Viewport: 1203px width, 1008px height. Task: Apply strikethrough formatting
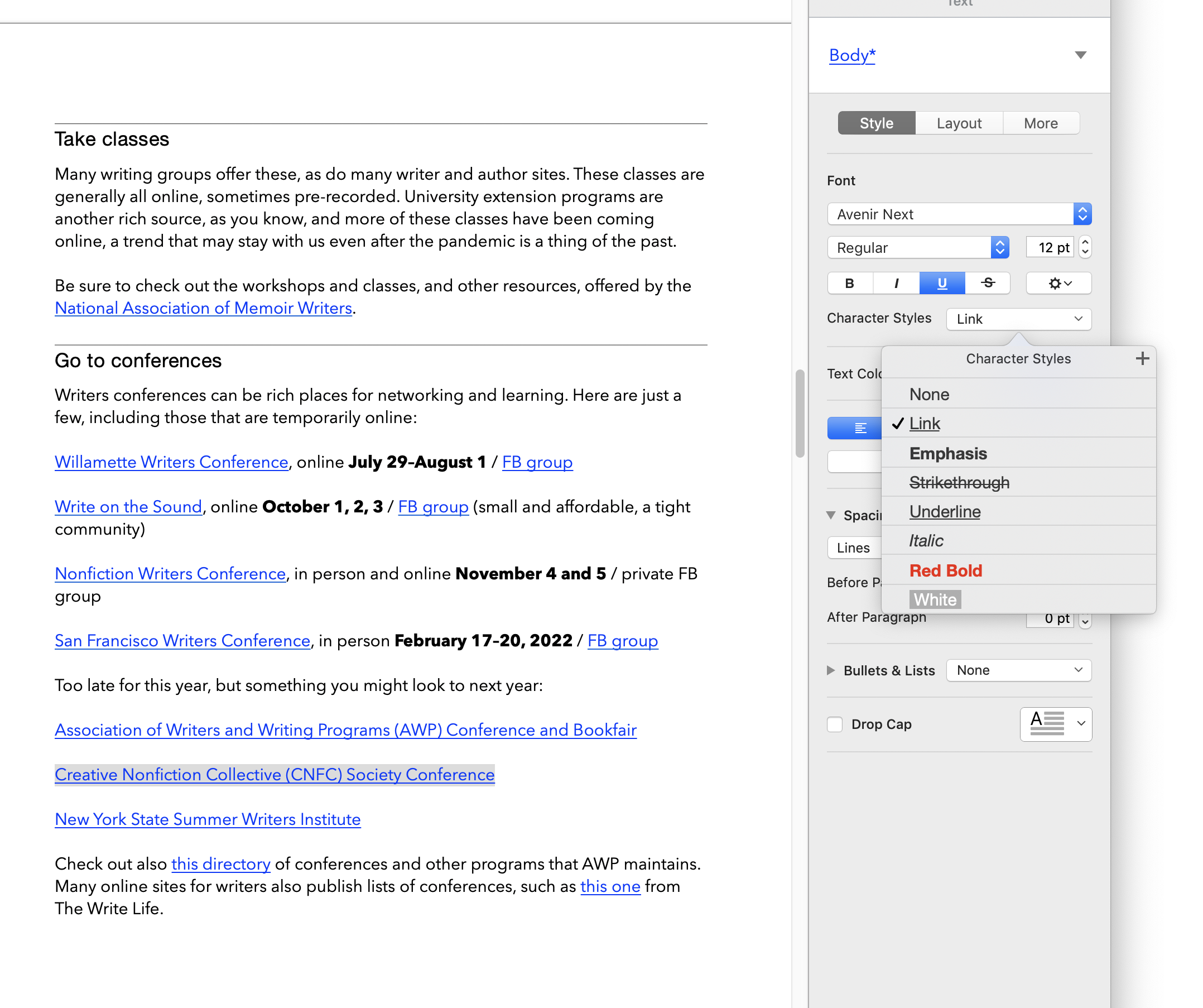(988, 282)
